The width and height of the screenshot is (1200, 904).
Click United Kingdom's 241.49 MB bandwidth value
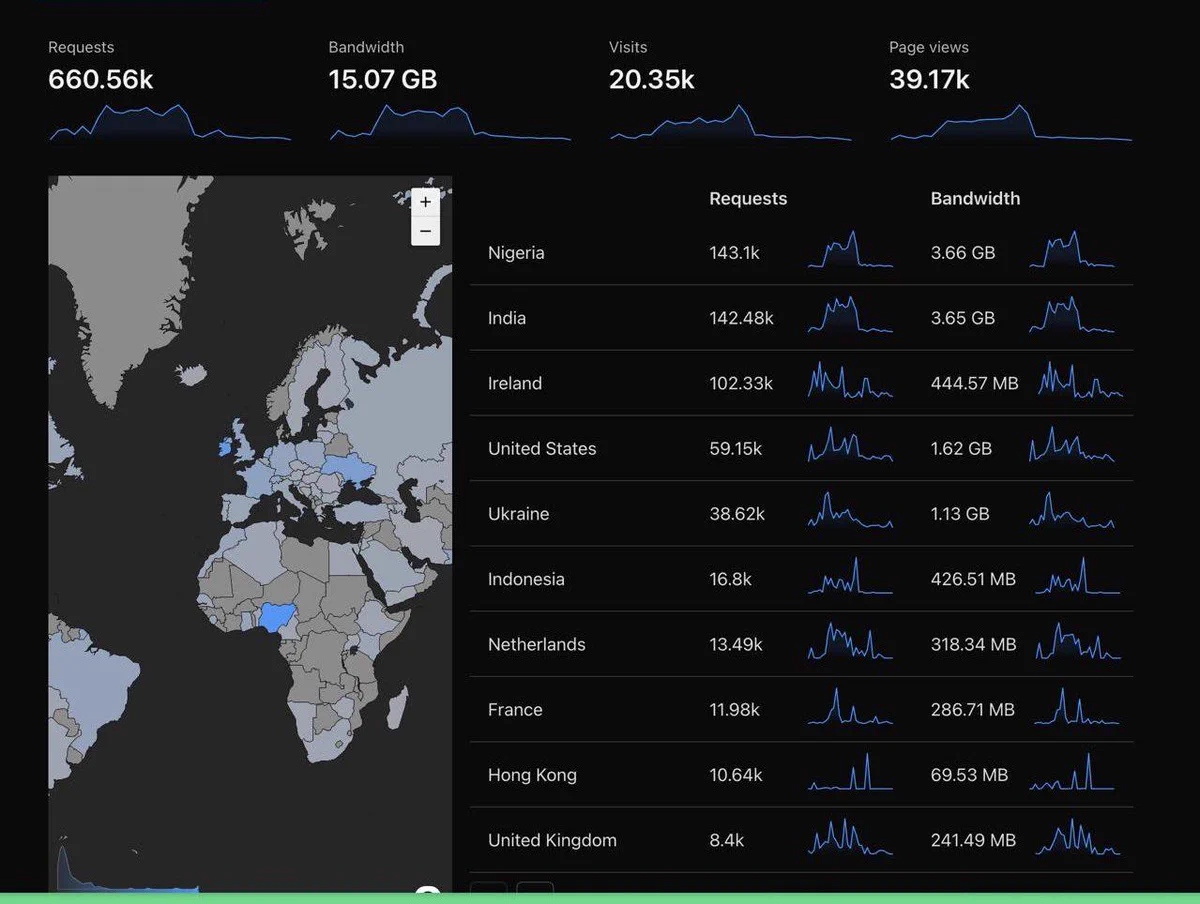click(x=973, y=840)
